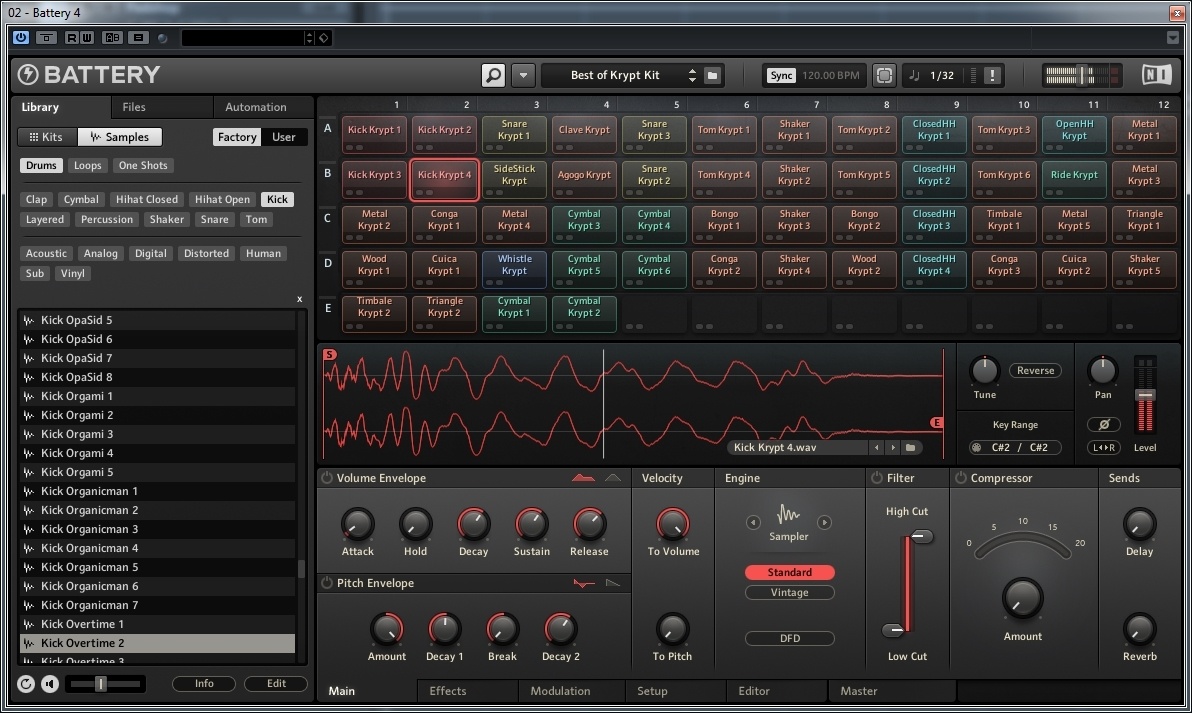Toggle the speaker prehear icon
The height and width of the screenshot is (713, 1192).
(50, 683)
